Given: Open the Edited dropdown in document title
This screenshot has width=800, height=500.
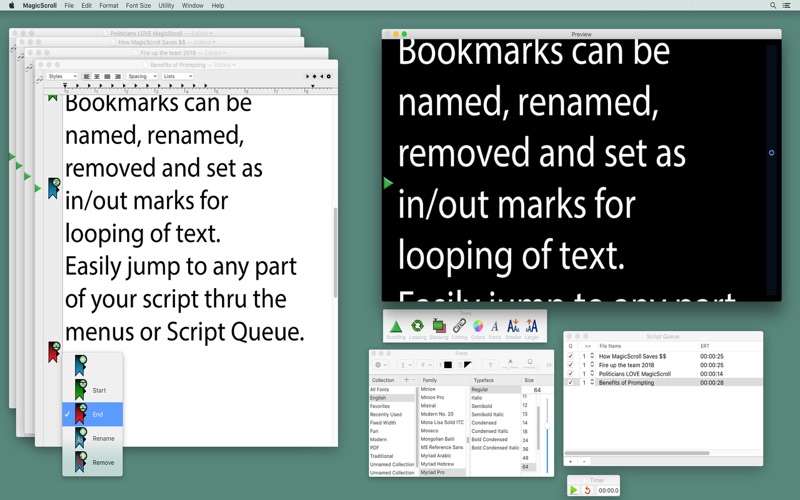Looking at the screenshot, I should tap(225, 65).
